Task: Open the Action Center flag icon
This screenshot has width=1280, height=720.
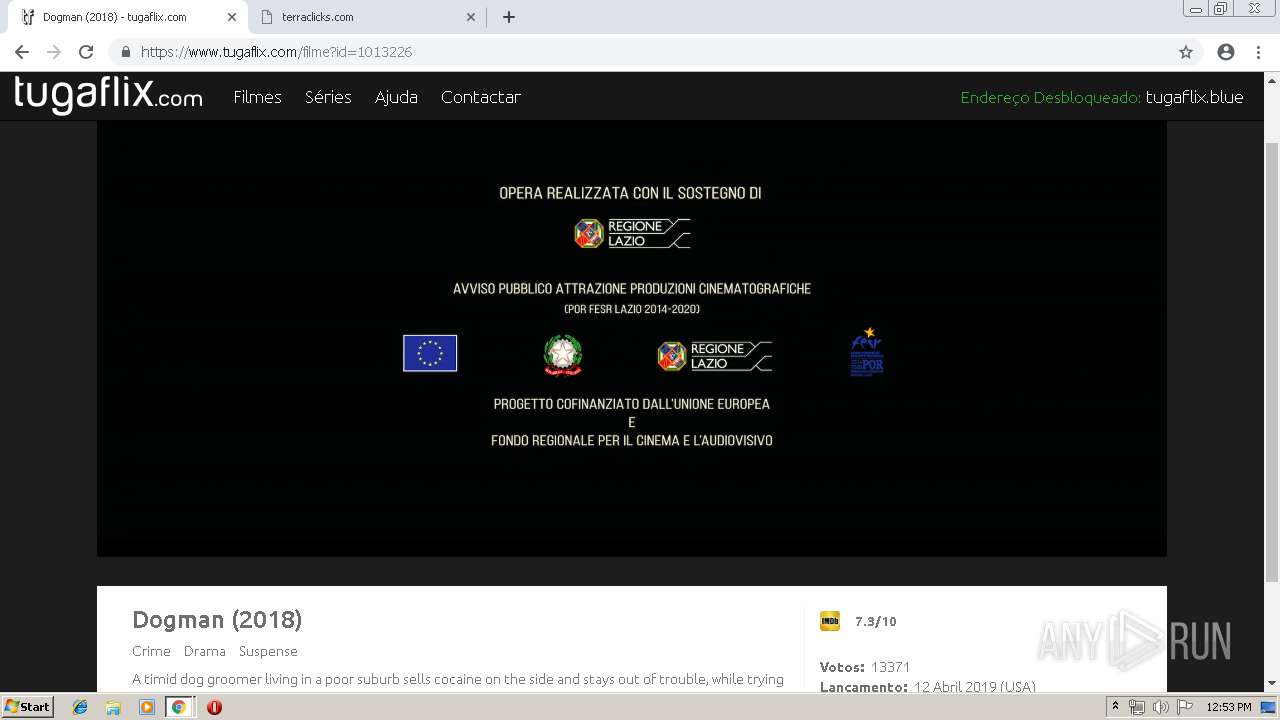Action: point(1184,707)
